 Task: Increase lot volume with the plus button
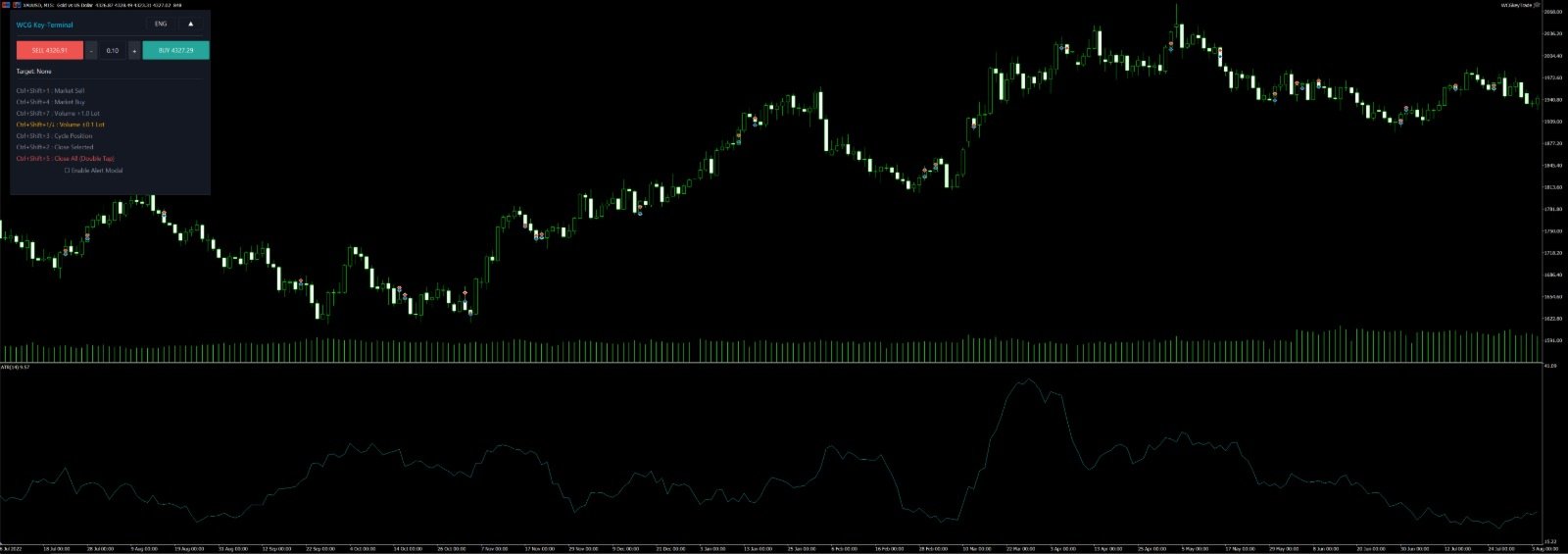click(134, 50)
